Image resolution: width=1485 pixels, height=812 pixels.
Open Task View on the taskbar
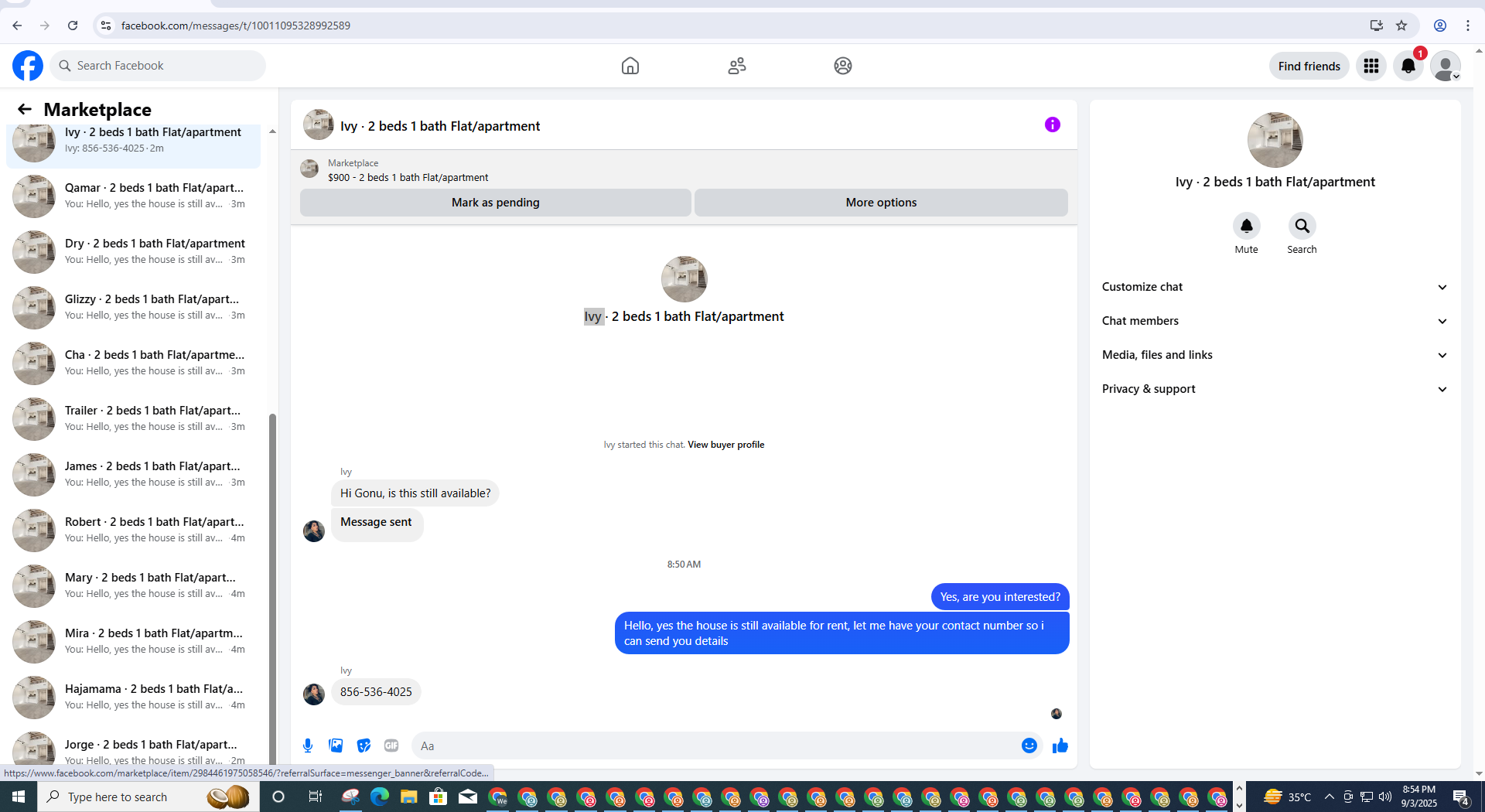tap(316, 797)
